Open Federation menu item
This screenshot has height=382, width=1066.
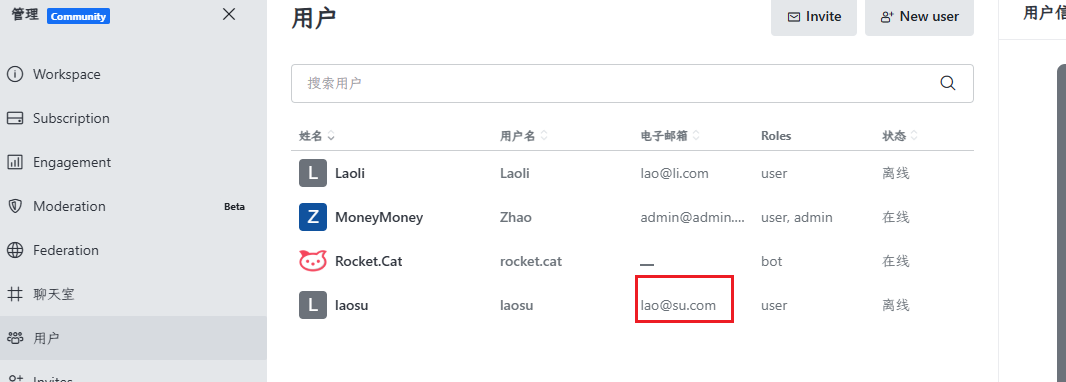133,250
